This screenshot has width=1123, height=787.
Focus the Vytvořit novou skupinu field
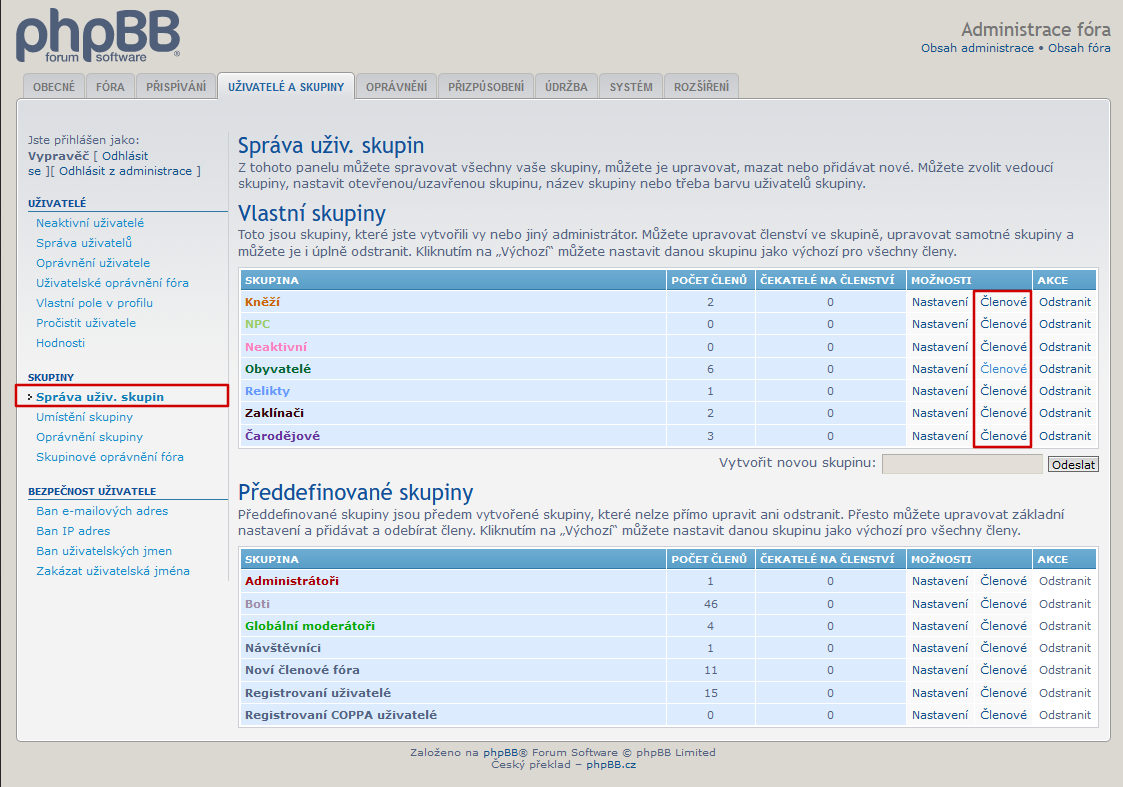click(x=962, y=464)
